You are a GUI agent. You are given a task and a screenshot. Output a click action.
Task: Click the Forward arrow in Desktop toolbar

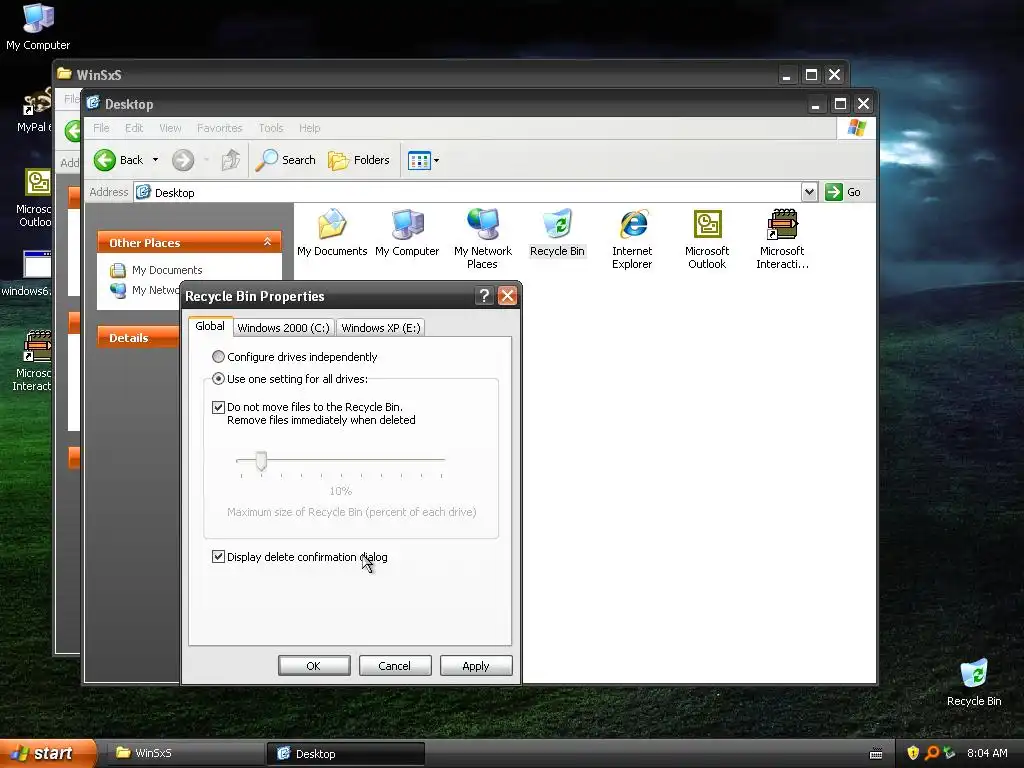click(x=183, y=160)
